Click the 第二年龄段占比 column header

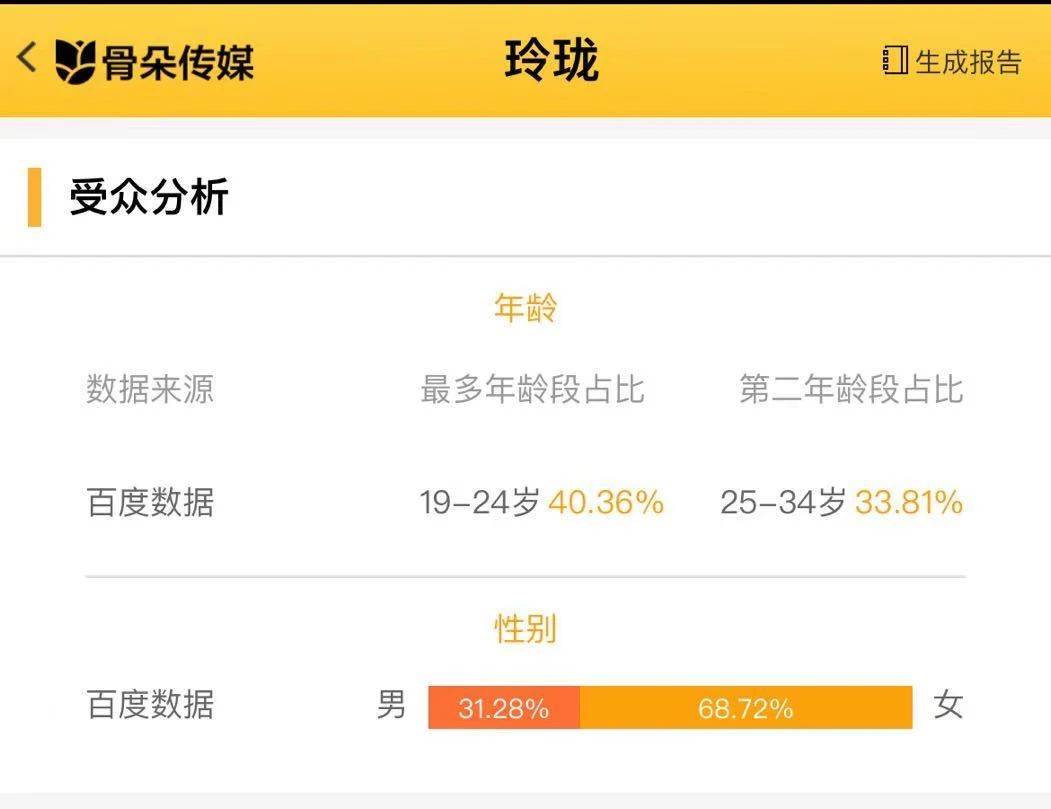(x=851, y=389)
